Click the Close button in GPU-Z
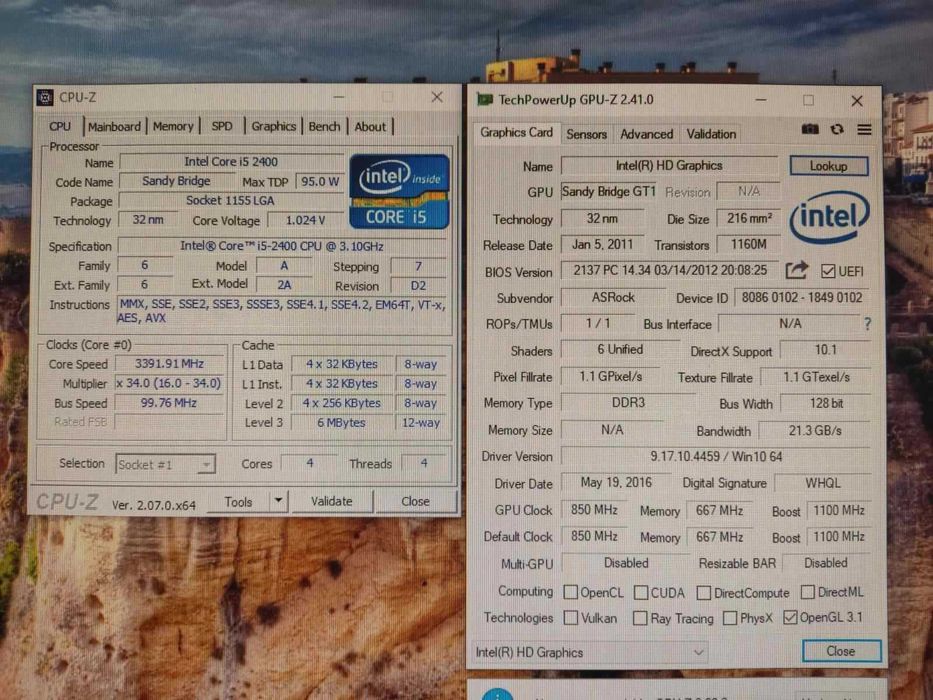Screen dimensions: 933x700 pos(841,651)
